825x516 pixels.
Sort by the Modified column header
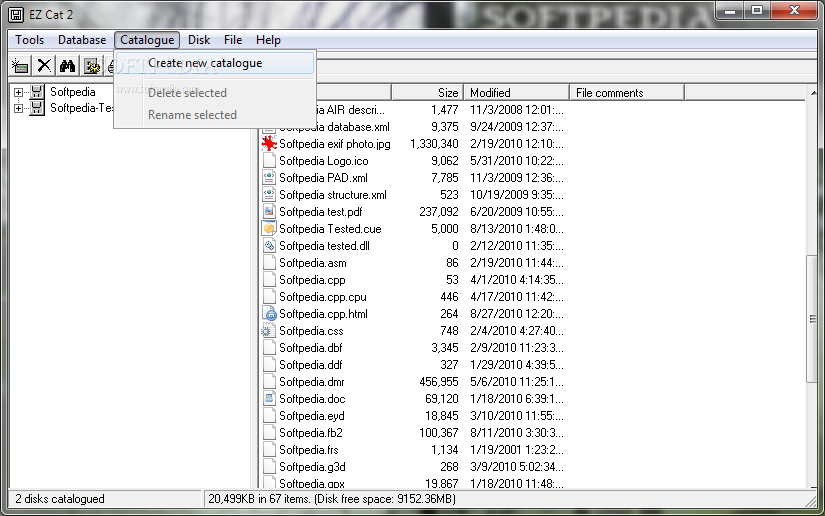coord(517,93)
